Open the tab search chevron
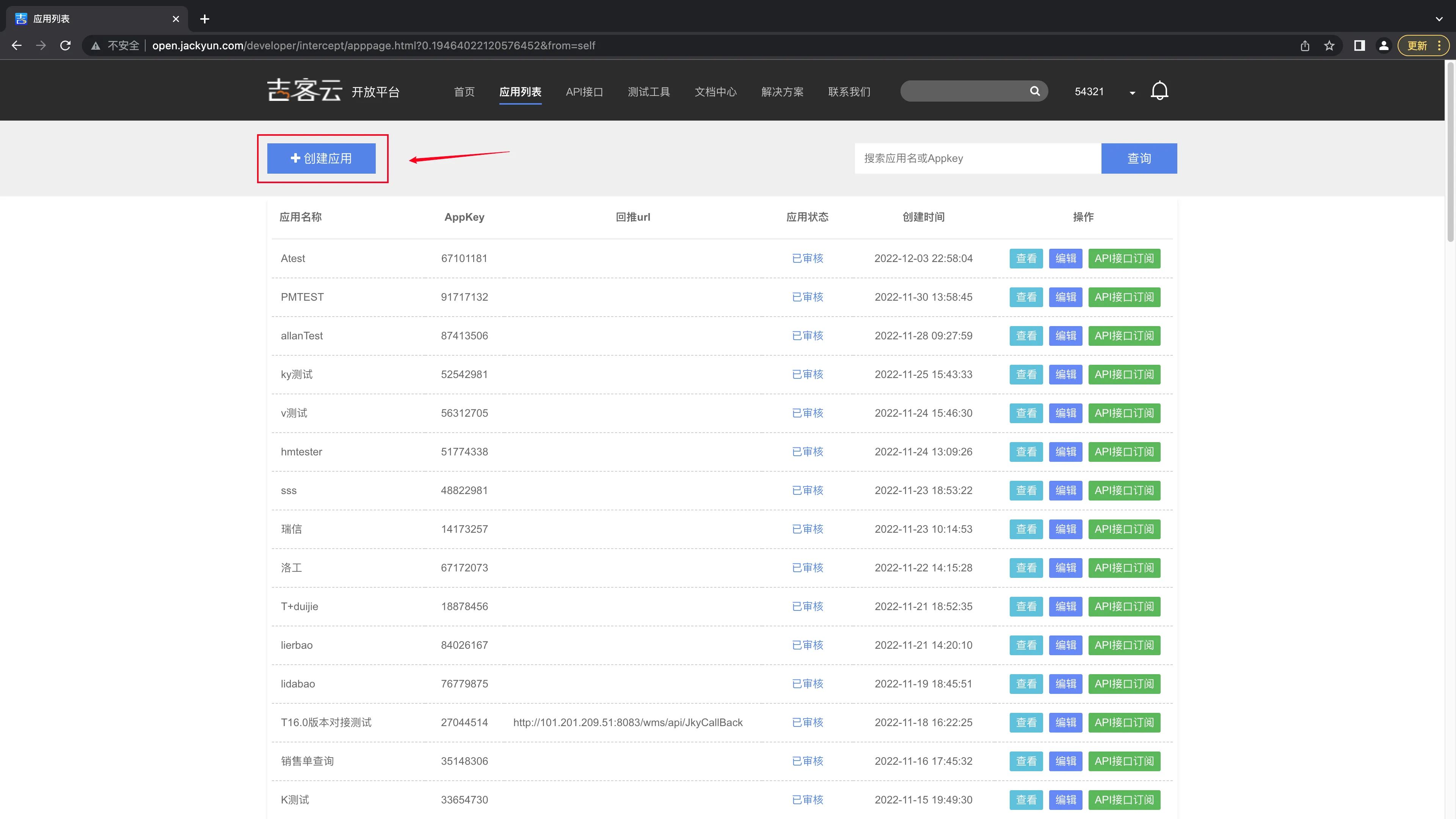This screenshot has height=819, width=1456. pos(1439,19)
